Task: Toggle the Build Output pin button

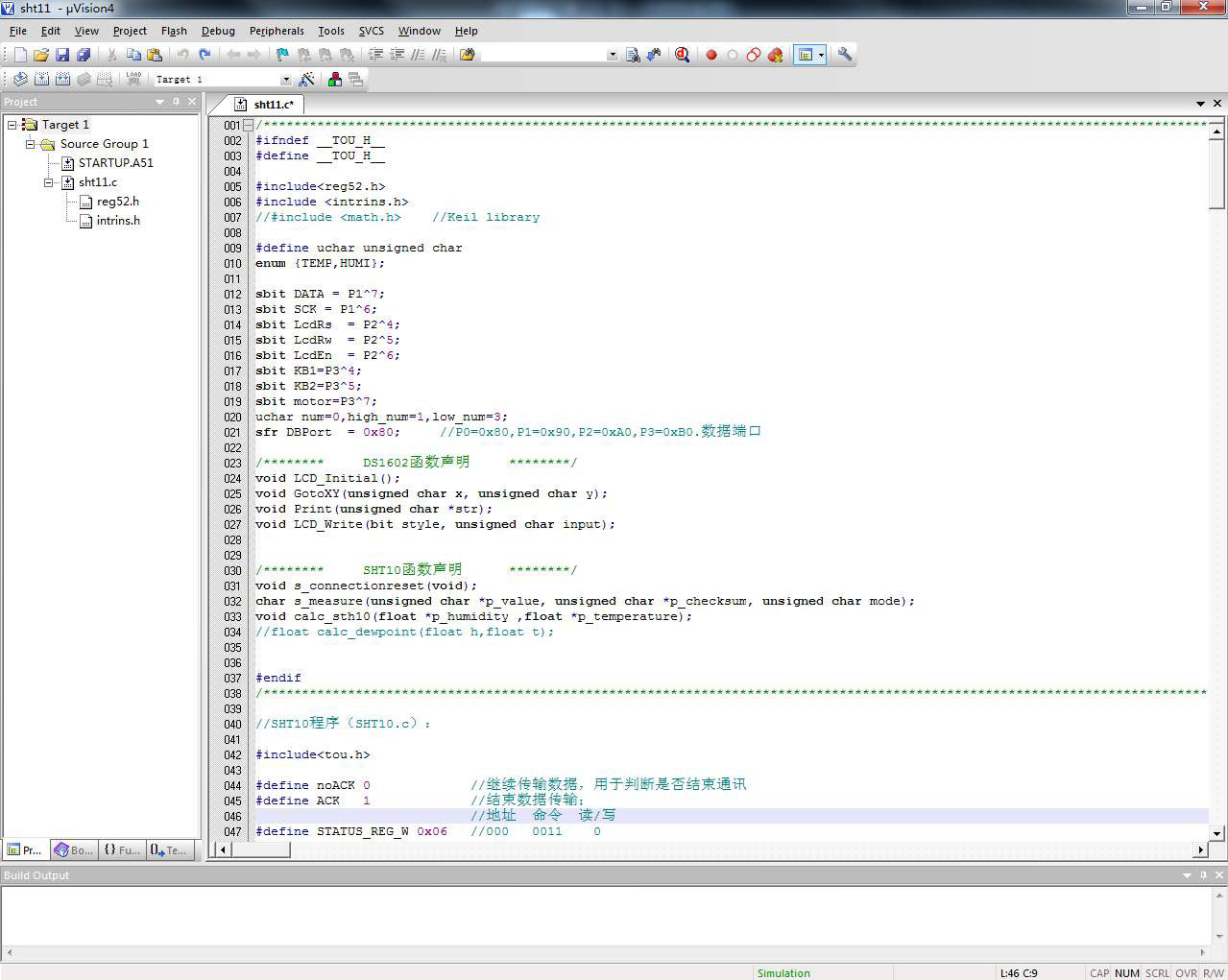Action: [1203, 875]
